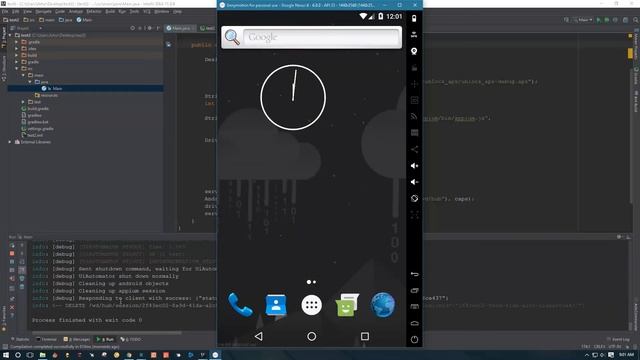640x360 pixels.
Task: Open File Explorer from the taskbar
Action: coord(42,355)
